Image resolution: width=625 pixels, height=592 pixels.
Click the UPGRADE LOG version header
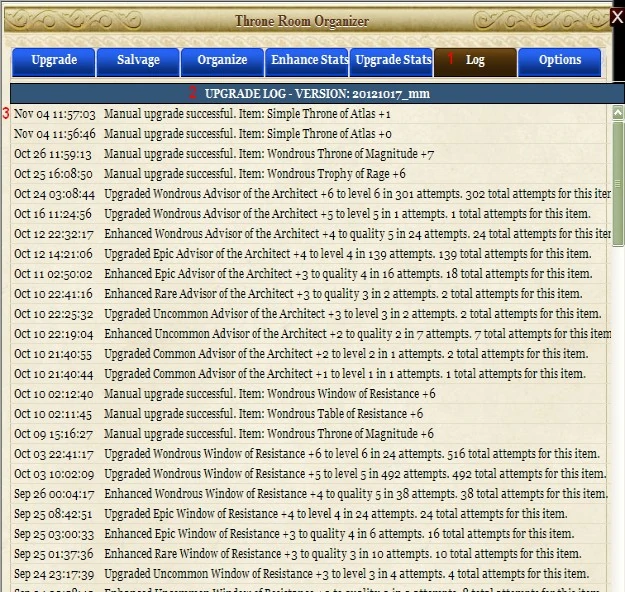317,94
